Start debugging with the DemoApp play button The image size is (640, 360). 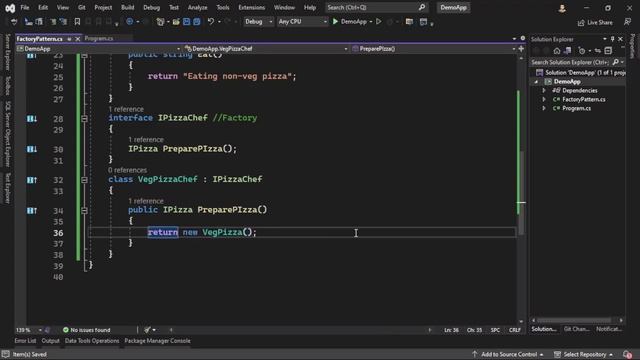click(349, 22)
